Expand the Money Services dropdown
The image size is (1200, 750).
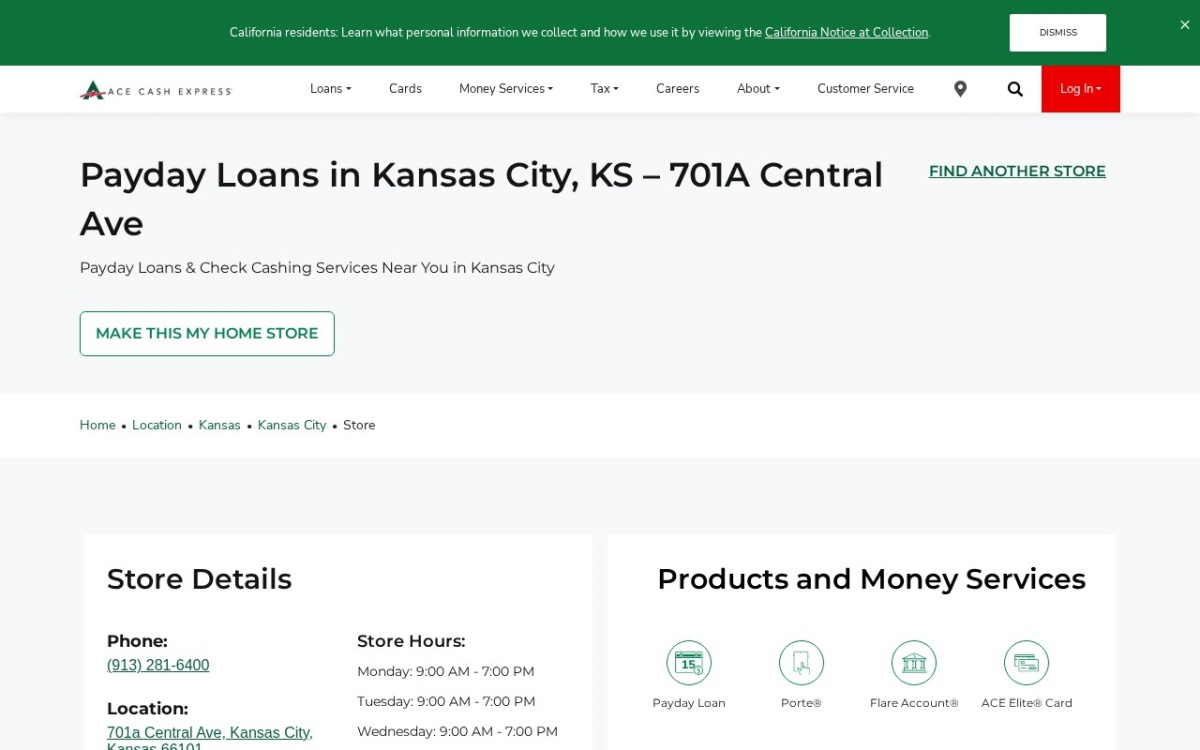pyautogui.click(x=506, y=89)
